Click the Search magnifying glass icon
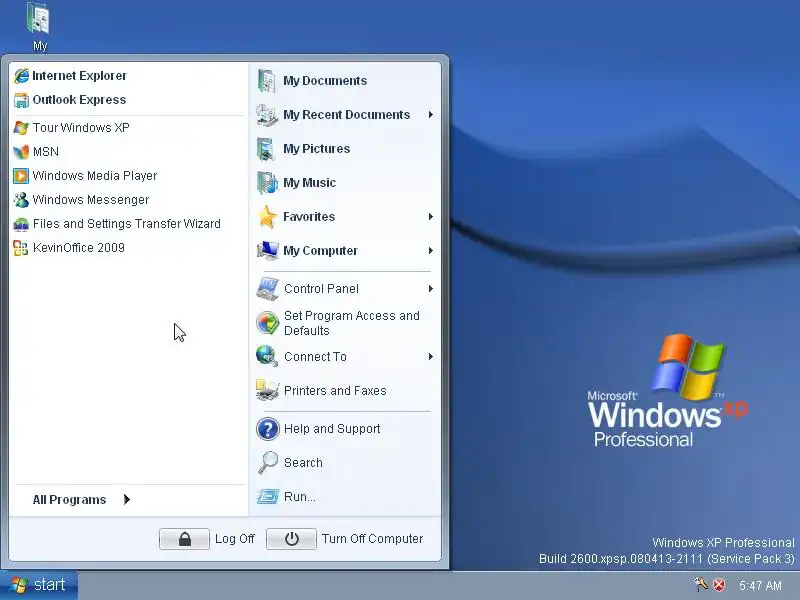Screen dimensions: 800x600 (267, 463)
